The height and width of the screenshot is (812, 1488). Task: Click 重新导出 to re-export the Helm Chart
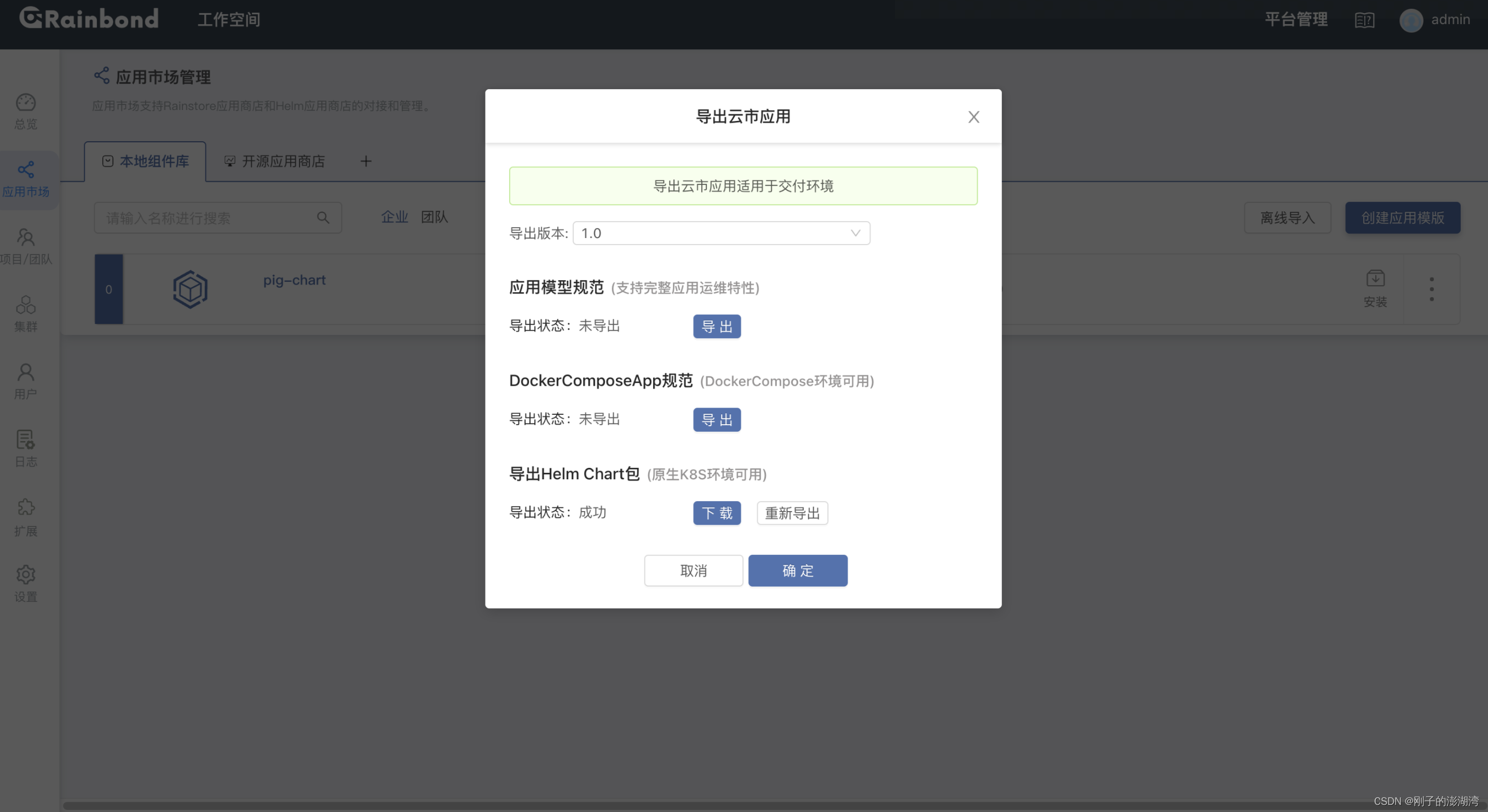[x=792, y=513]
